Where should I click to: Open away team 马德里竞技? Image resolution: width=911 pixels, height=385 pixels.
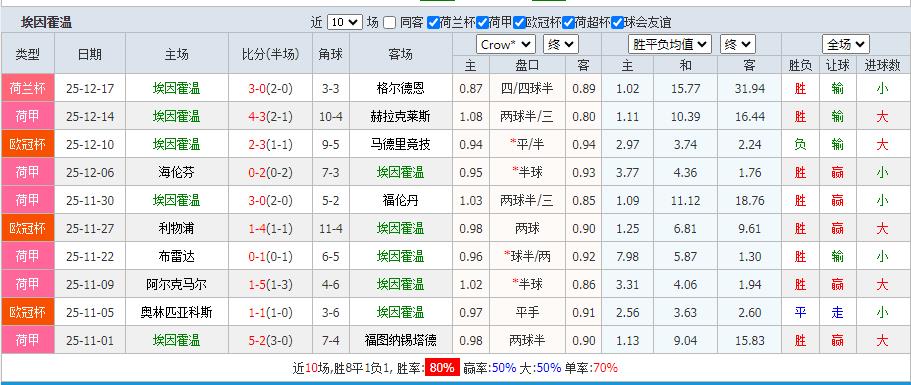point(400,144)
